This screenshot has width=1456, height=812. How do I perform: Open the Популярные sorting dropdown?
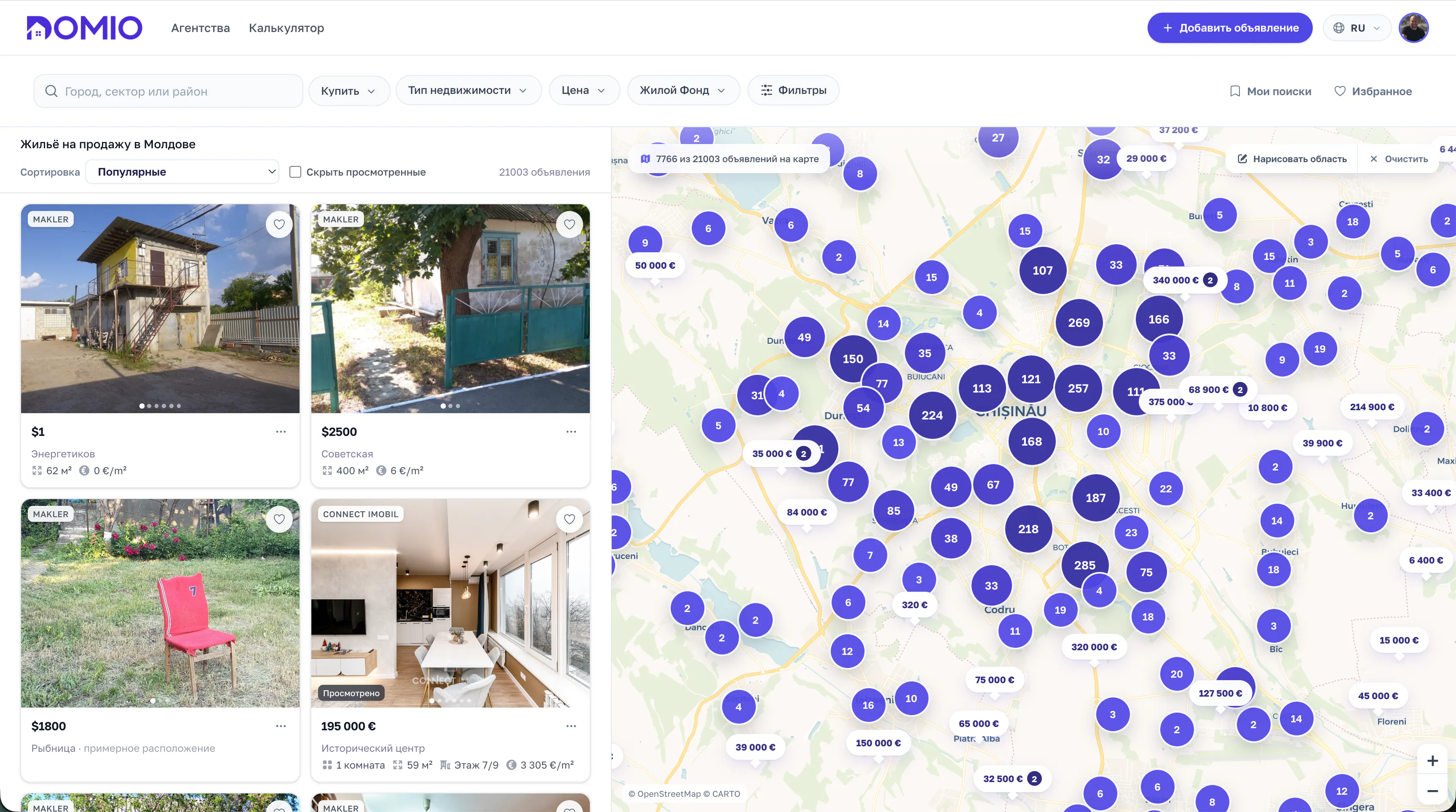click(182, 172)
